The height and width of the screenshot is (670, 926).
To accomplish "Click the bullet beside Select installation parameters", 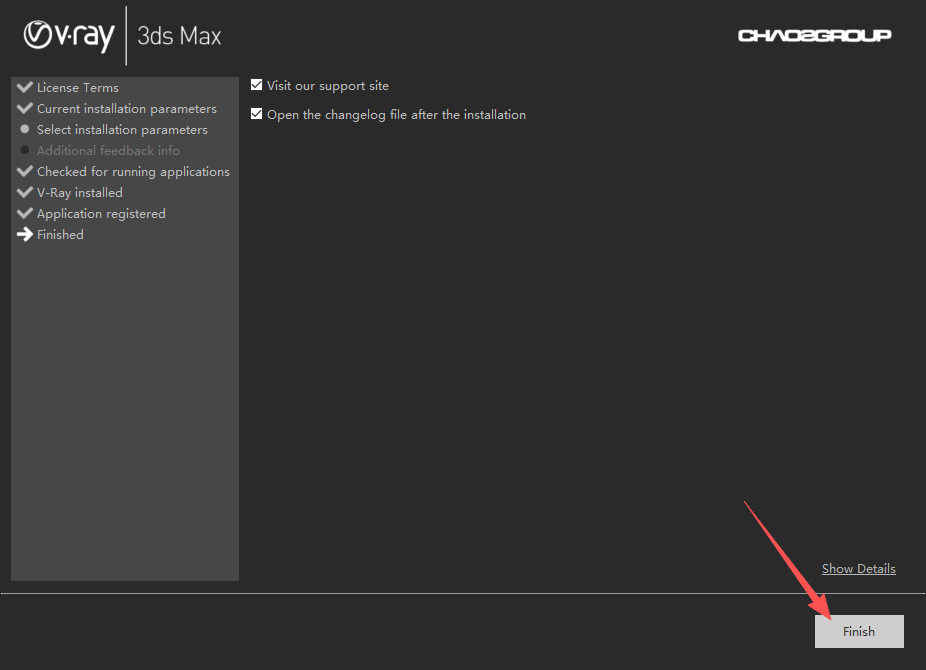I will (x=25, y=129).
